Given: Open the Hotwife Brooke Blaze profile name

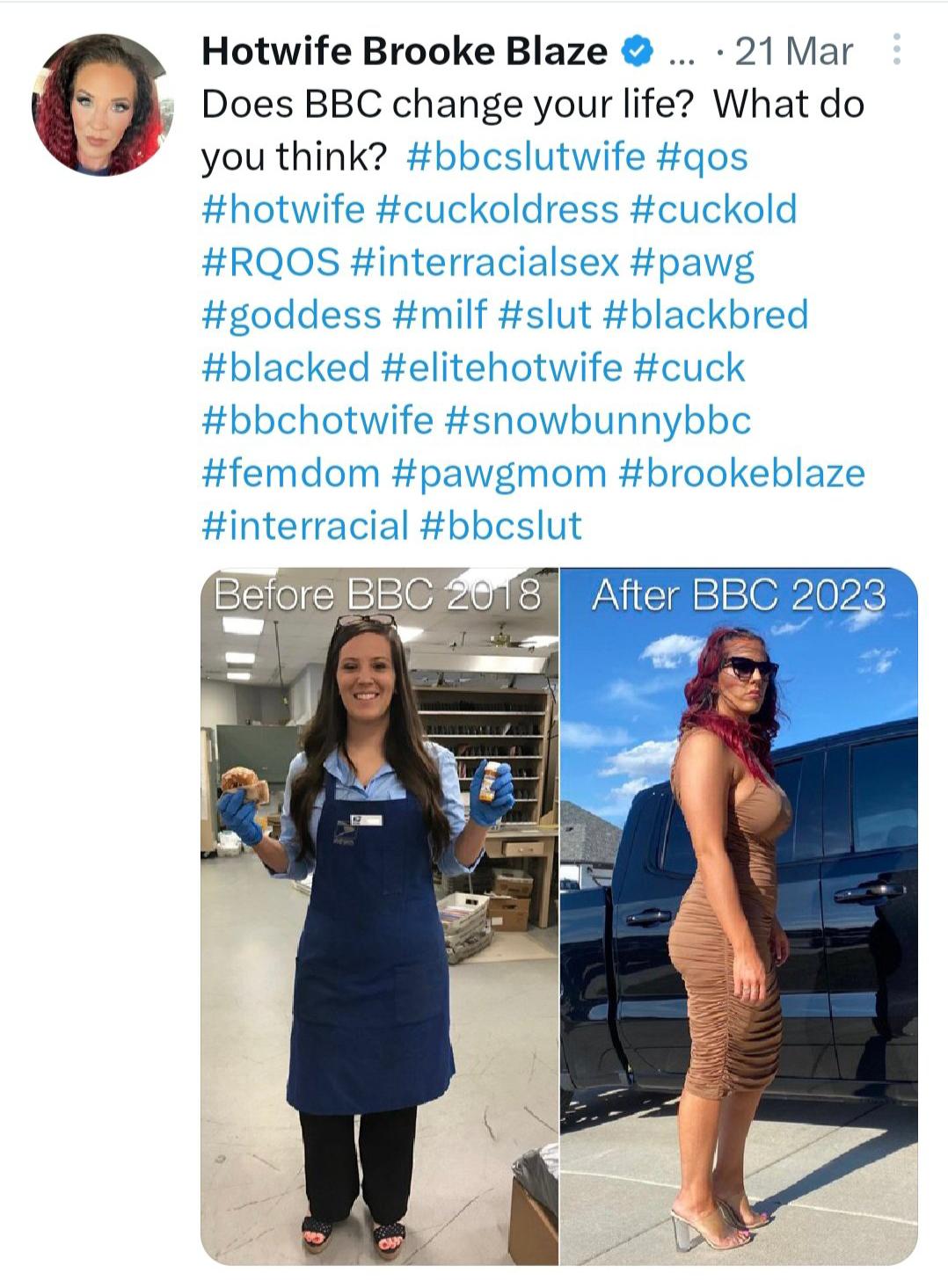Looking at the screenshot, I should [405, 51].
